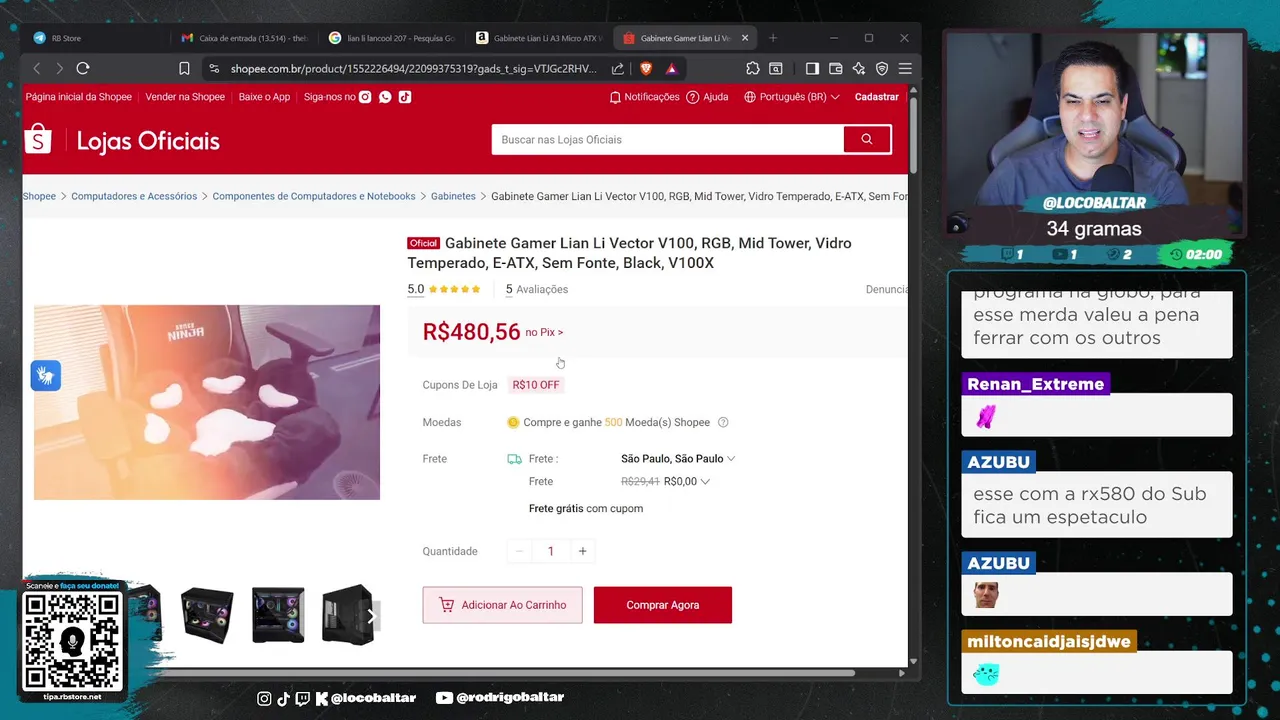Open the Componentes de Computadores e Notebooks breadcrumb

point(314,196)
